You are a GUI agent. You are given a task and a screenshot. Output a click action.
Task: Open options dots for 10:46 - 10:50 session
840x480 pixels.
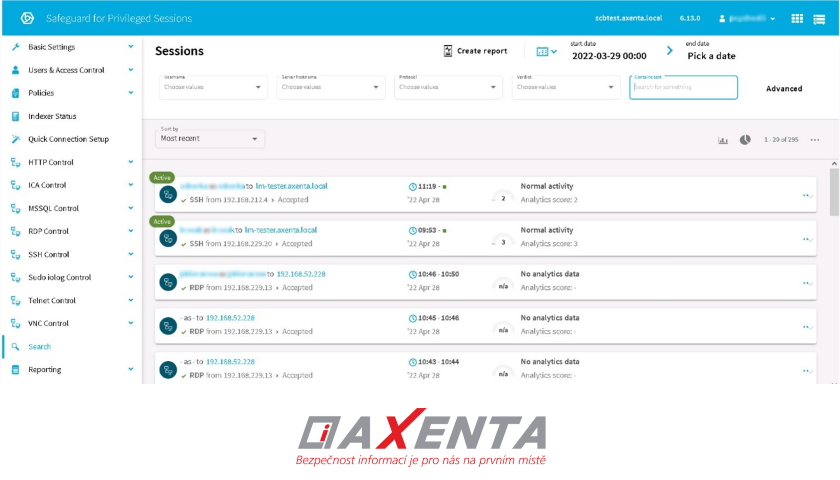click(807, 283)
